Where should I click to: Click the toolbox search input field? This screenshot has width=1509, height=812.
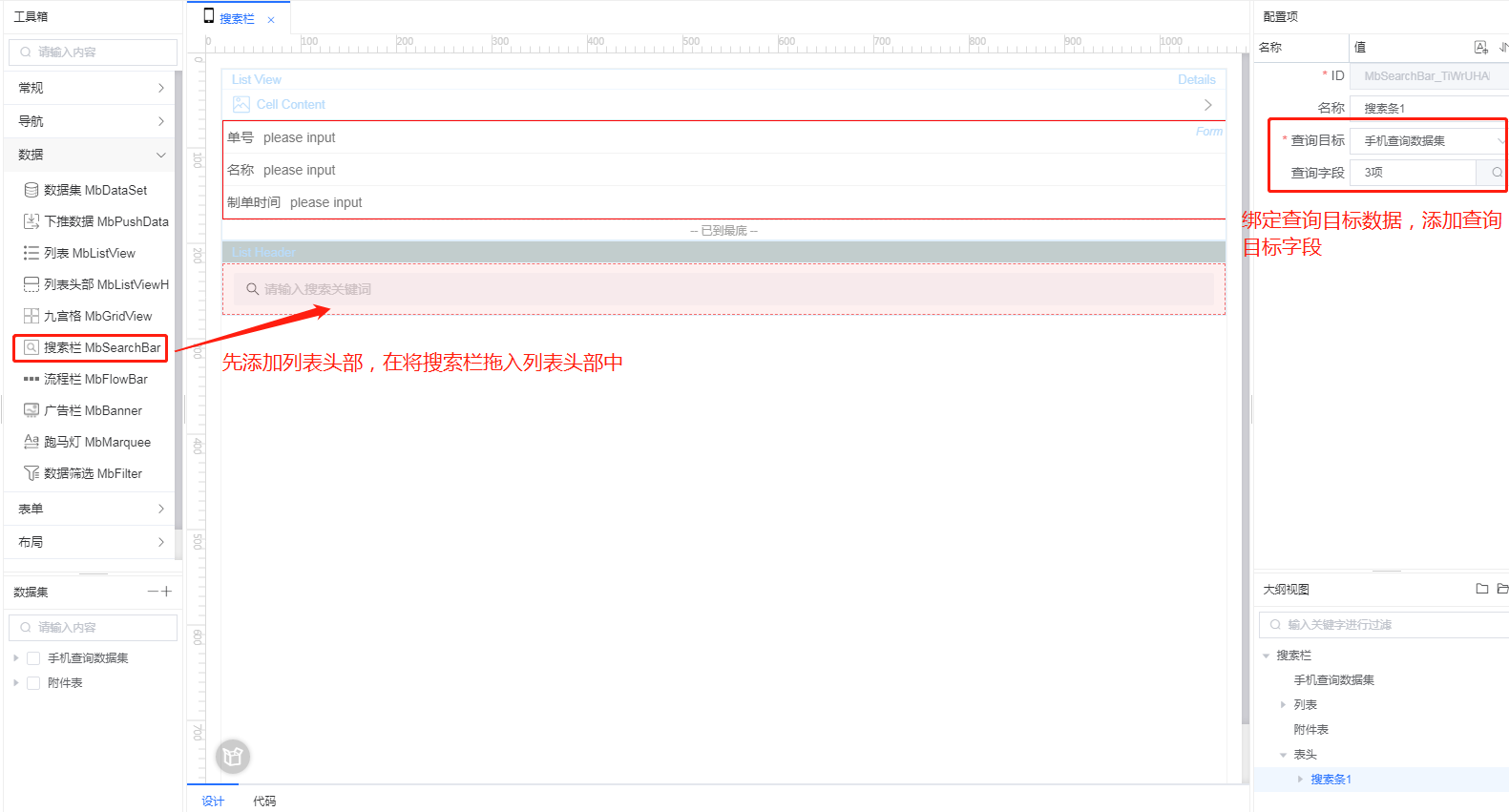click(93, 52)
